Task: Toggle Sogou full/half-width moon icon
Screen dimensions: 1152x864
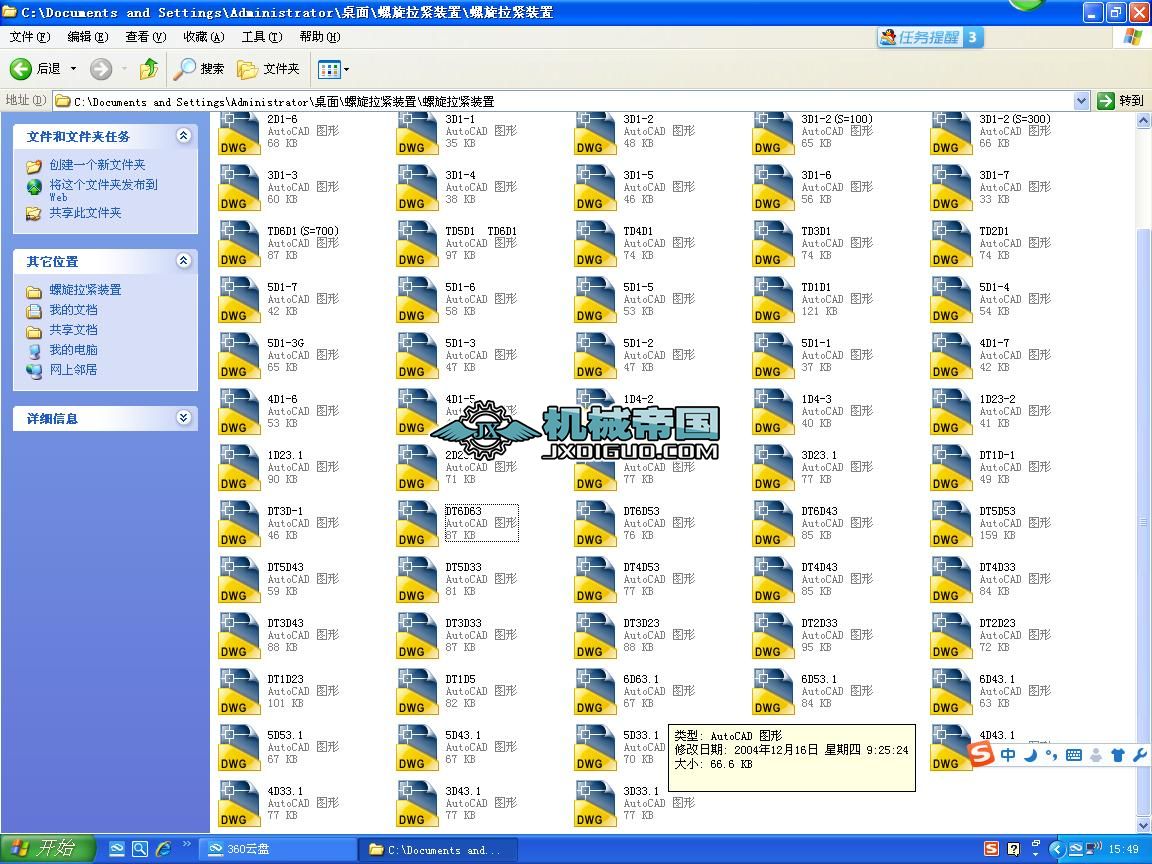Action: tap(1033, 754)
